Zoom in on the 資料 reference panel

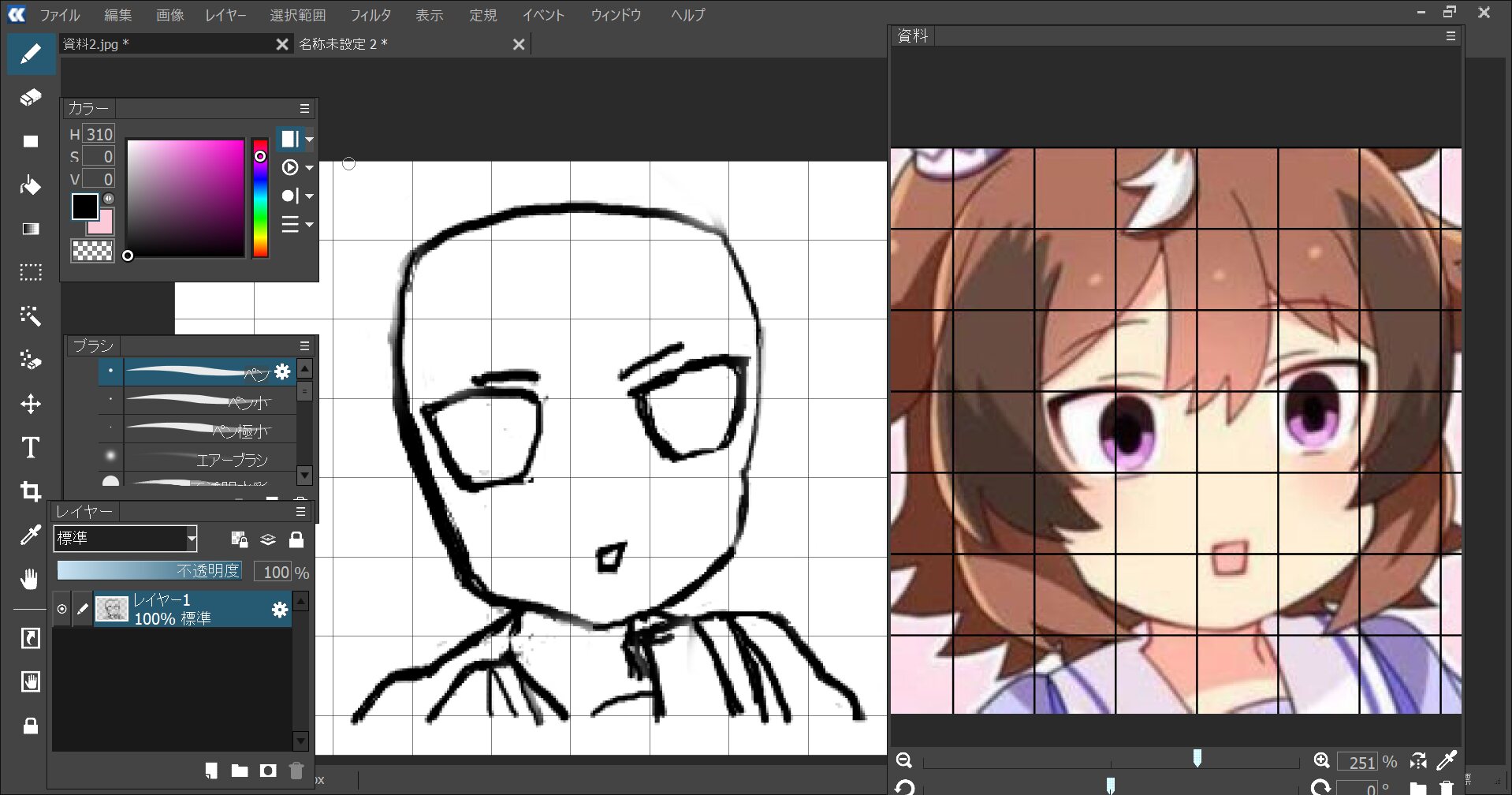[1321, 760]
